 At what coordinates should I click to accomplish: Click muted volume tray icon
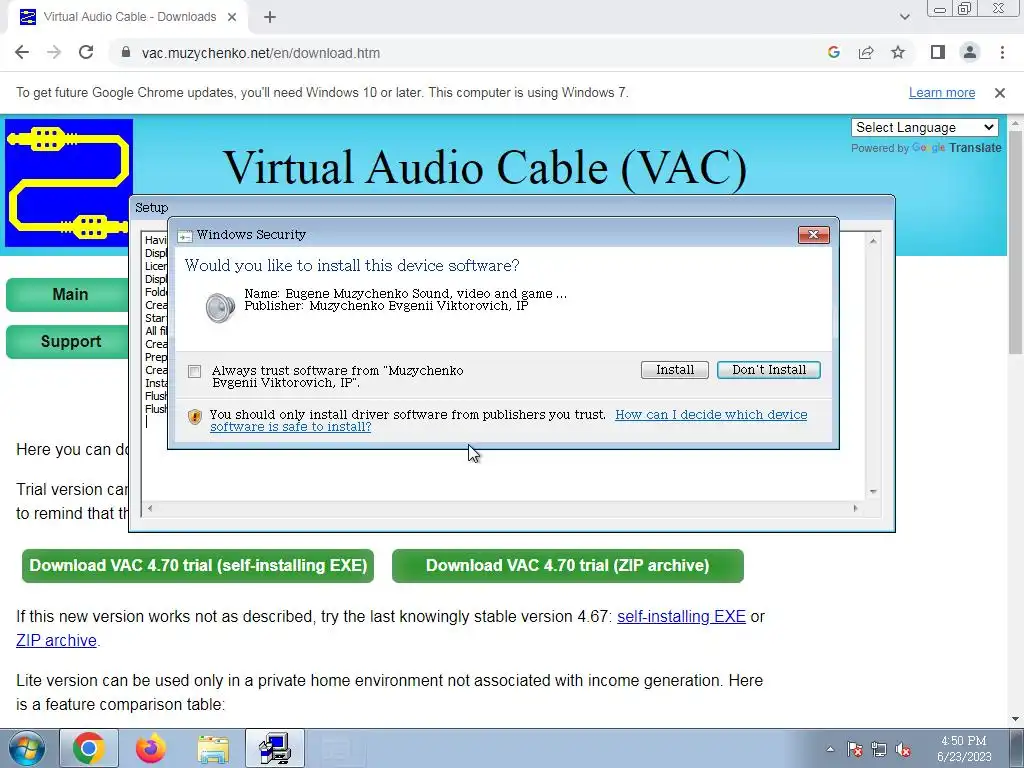tap(903, 749)
